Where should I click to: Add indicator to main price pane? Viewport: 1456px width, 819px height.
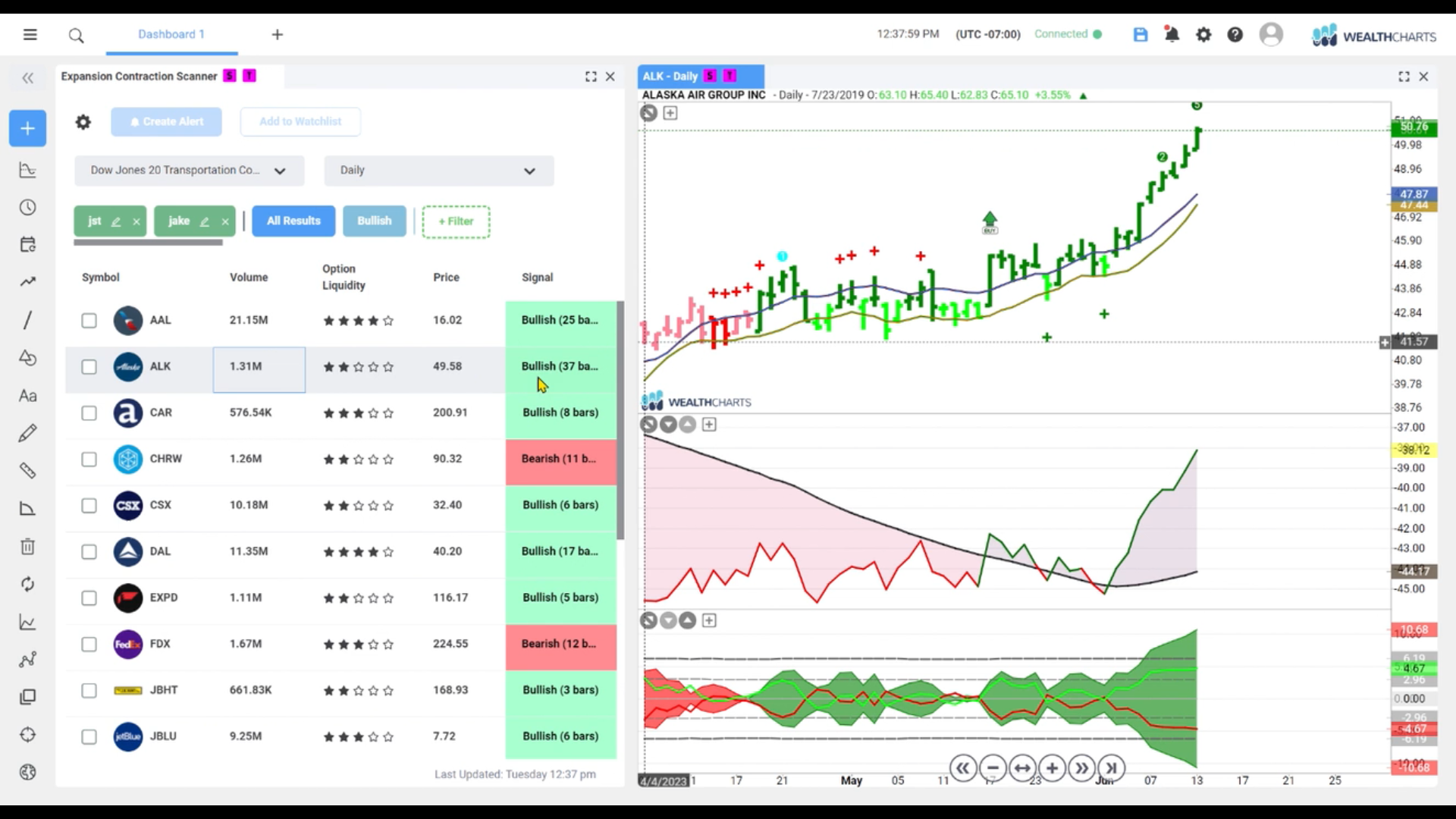[670, 113]
